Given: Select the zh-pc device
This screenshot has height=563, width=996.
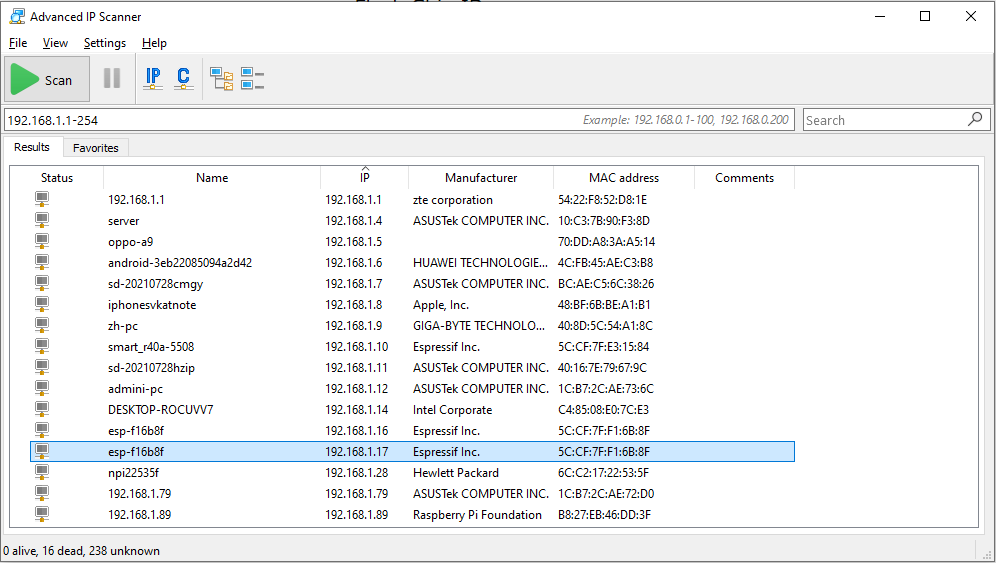Looking at the screenshot, I should pyautogui.click(x=123, y=326).
